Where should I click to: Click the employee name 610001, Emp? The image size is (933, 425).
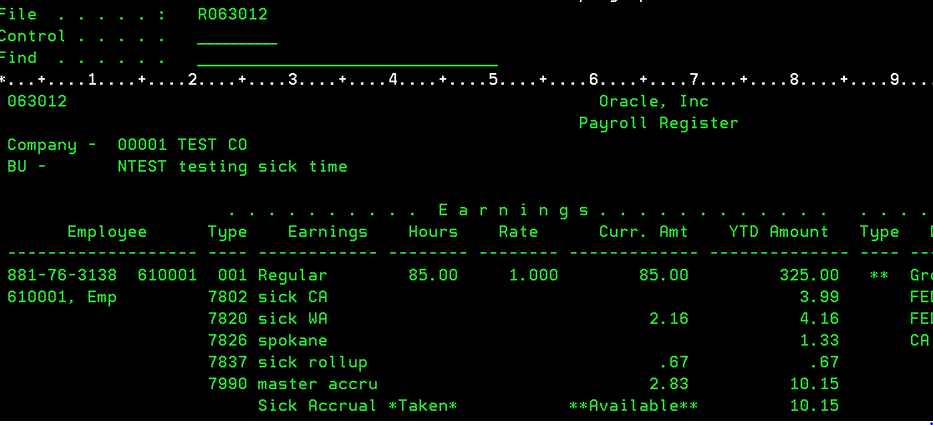point(62,297)
